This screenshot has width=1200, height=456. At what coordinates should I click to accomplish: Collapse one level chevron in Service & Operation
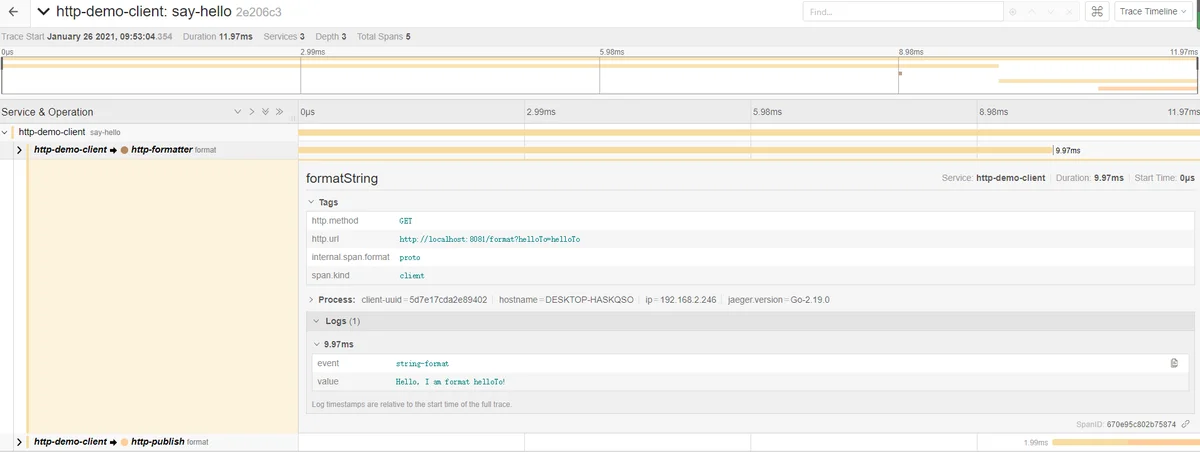click(252, 112)
